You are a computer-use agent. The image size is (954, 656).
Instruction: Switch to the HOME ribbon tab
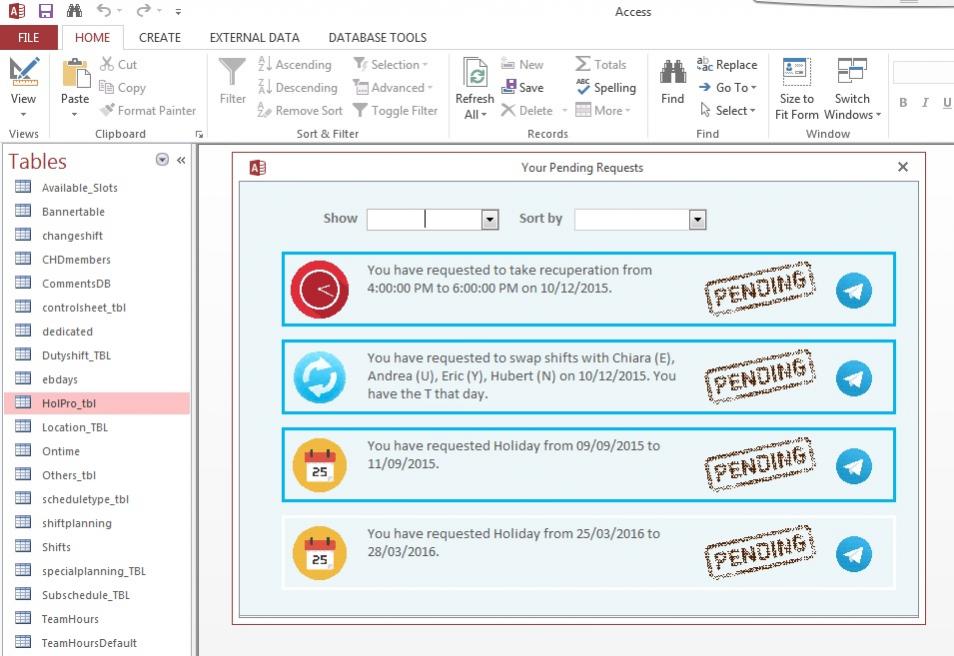point(92,38)
